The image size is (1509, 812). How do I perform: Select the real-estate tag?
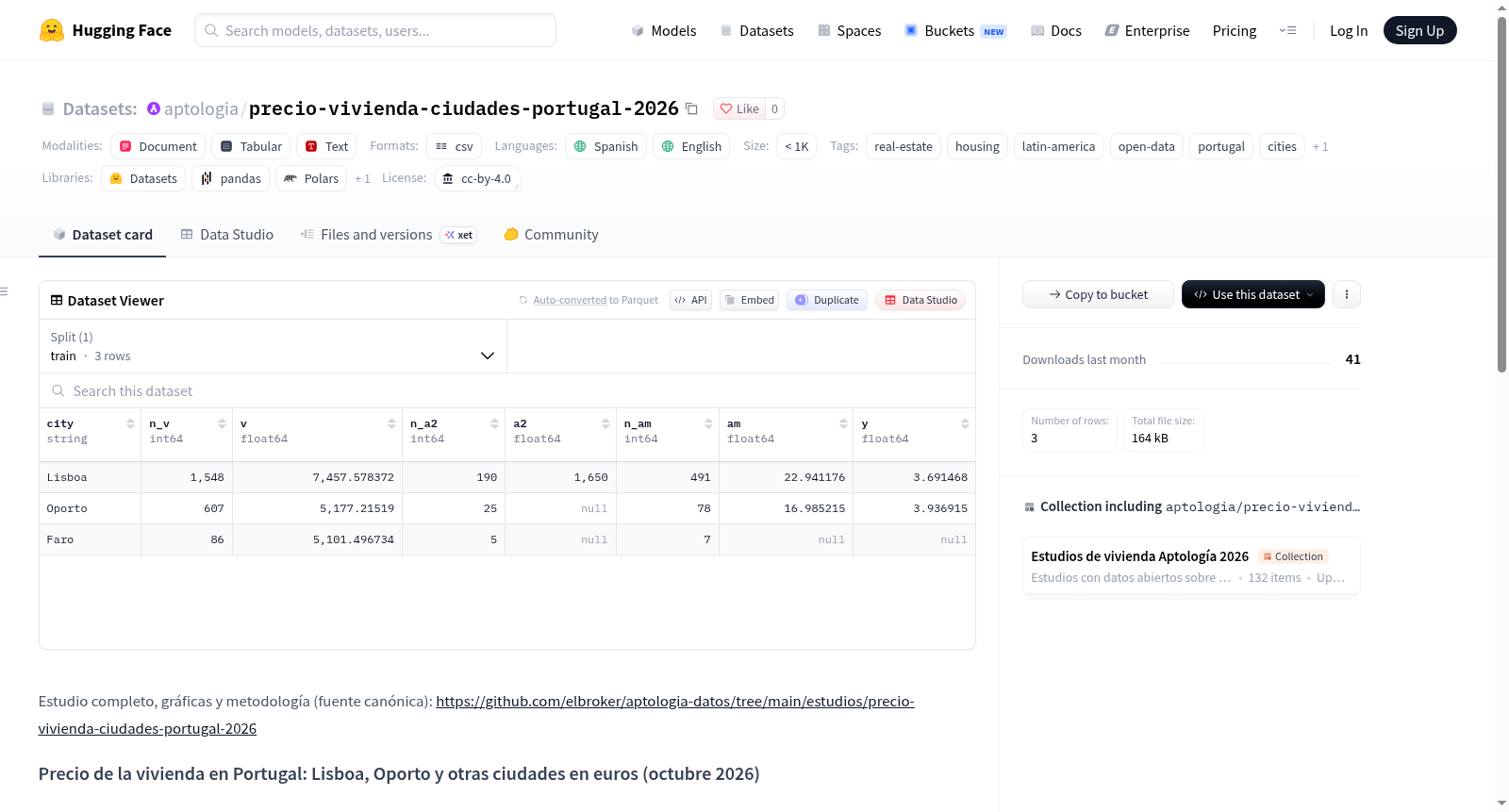tap(904, 146)
